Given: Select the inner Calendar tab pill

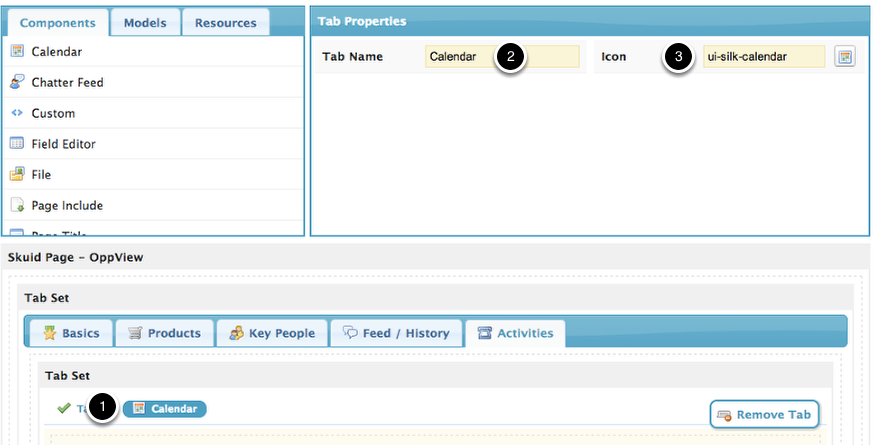Looking at the screenshot, I should [x=164, y=408].
